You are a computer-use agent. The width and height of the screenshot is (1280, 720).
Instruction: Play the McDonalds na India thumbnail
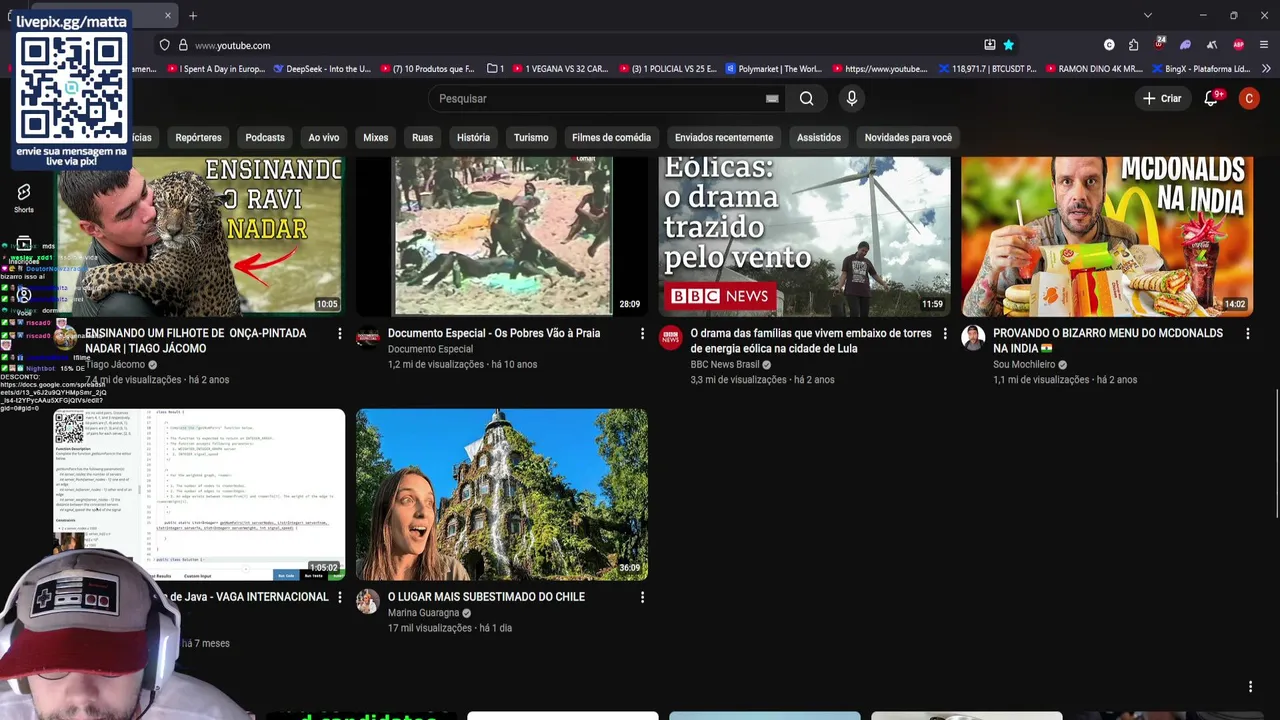pos(1107,236)
